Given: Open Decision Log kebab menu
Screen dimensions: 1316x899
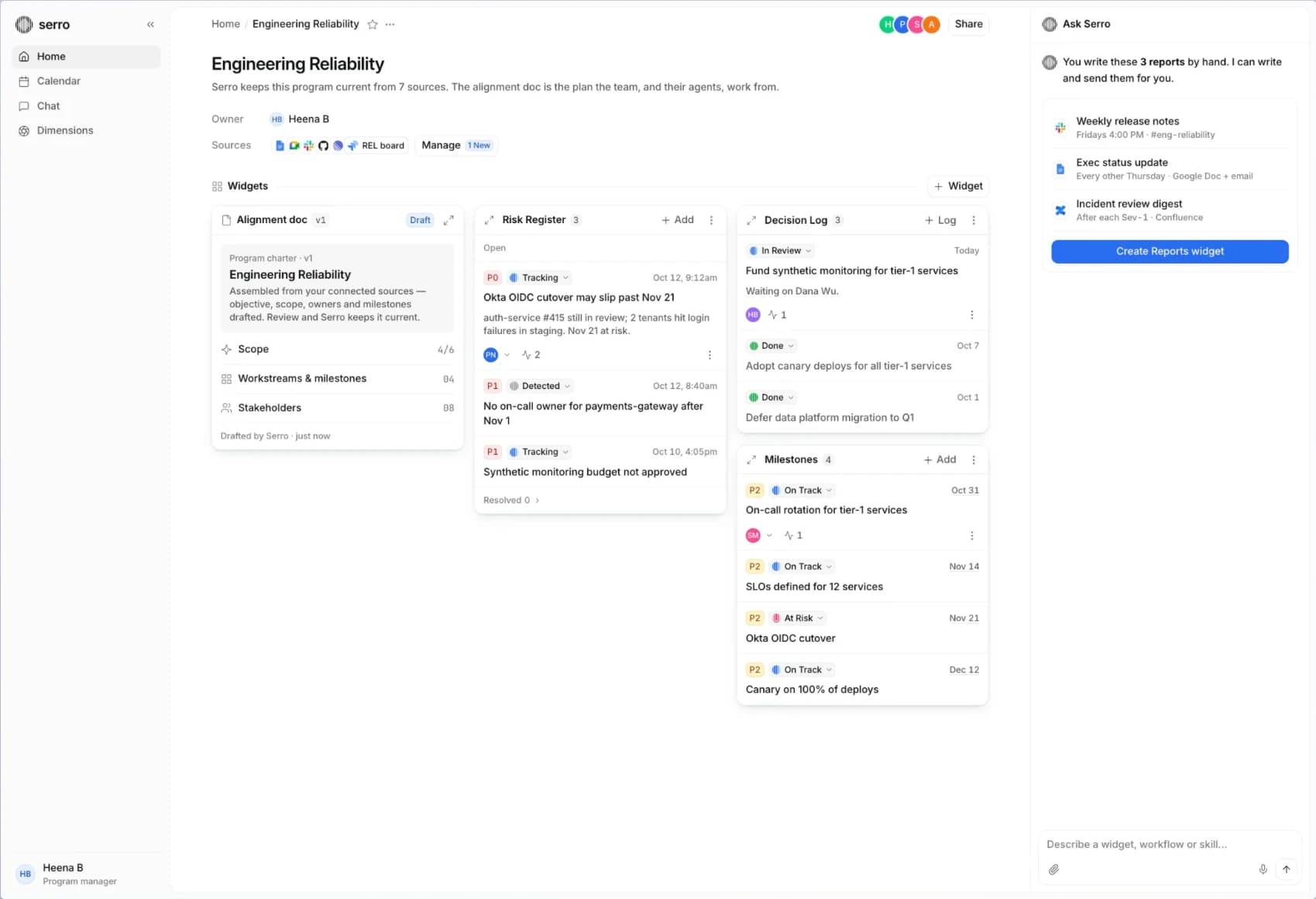Looking at the screenshot, I should [x=974, y=220].
